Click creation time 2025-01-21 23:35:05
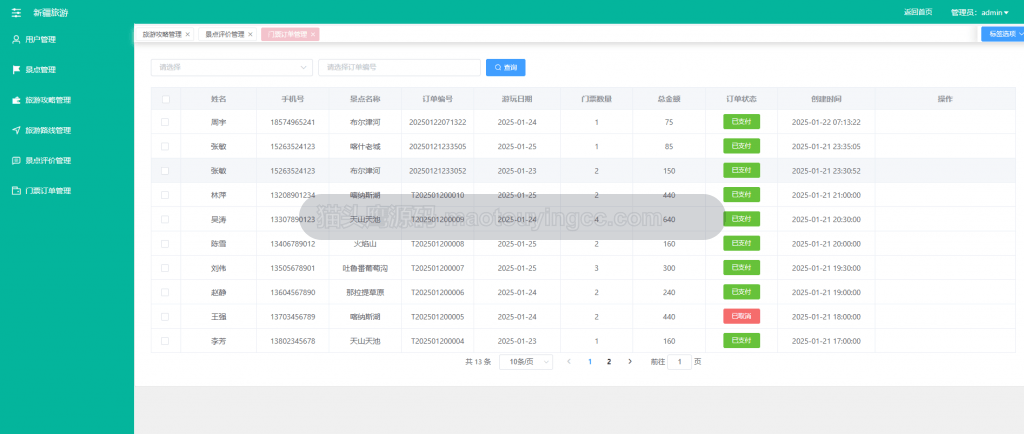 (826, 146)
